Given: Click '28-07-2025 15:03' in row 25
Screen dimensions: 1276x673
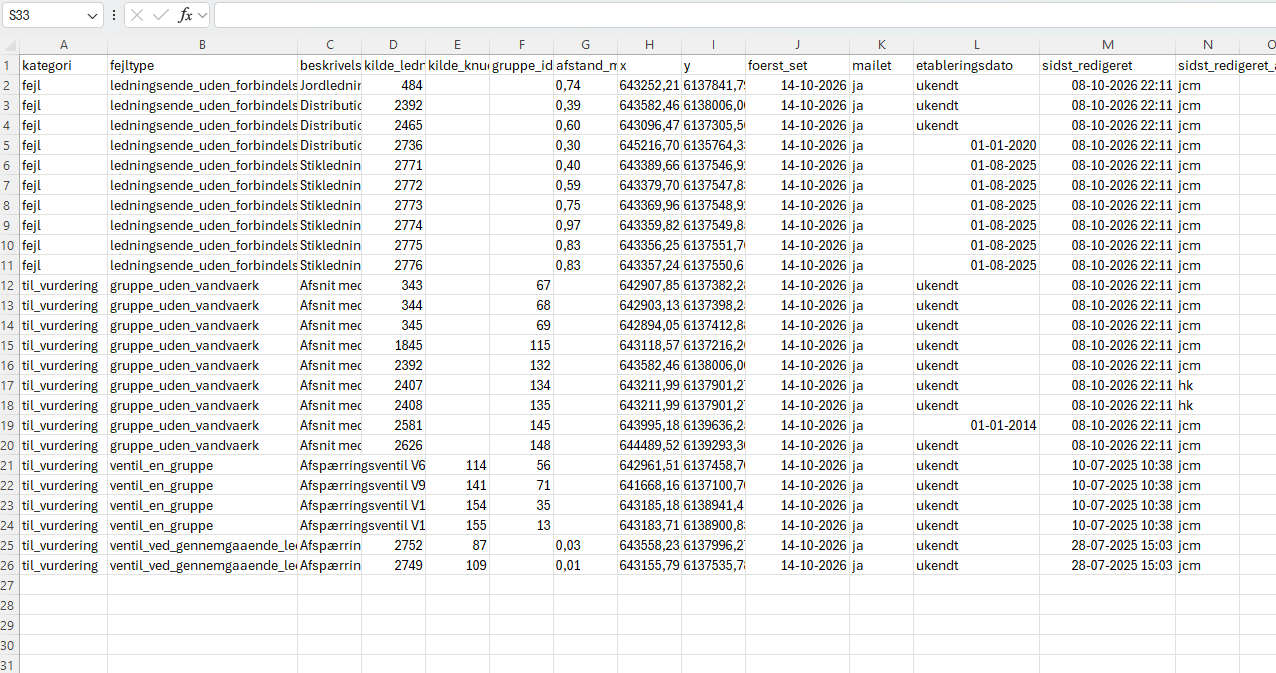Looking at the screenshot, I should coord(1108,545).
